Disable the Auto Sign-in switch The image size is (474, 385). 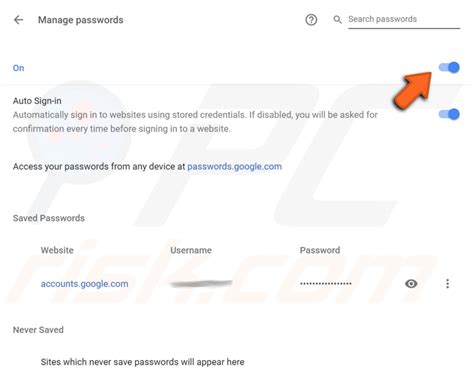tap(449, 114)
